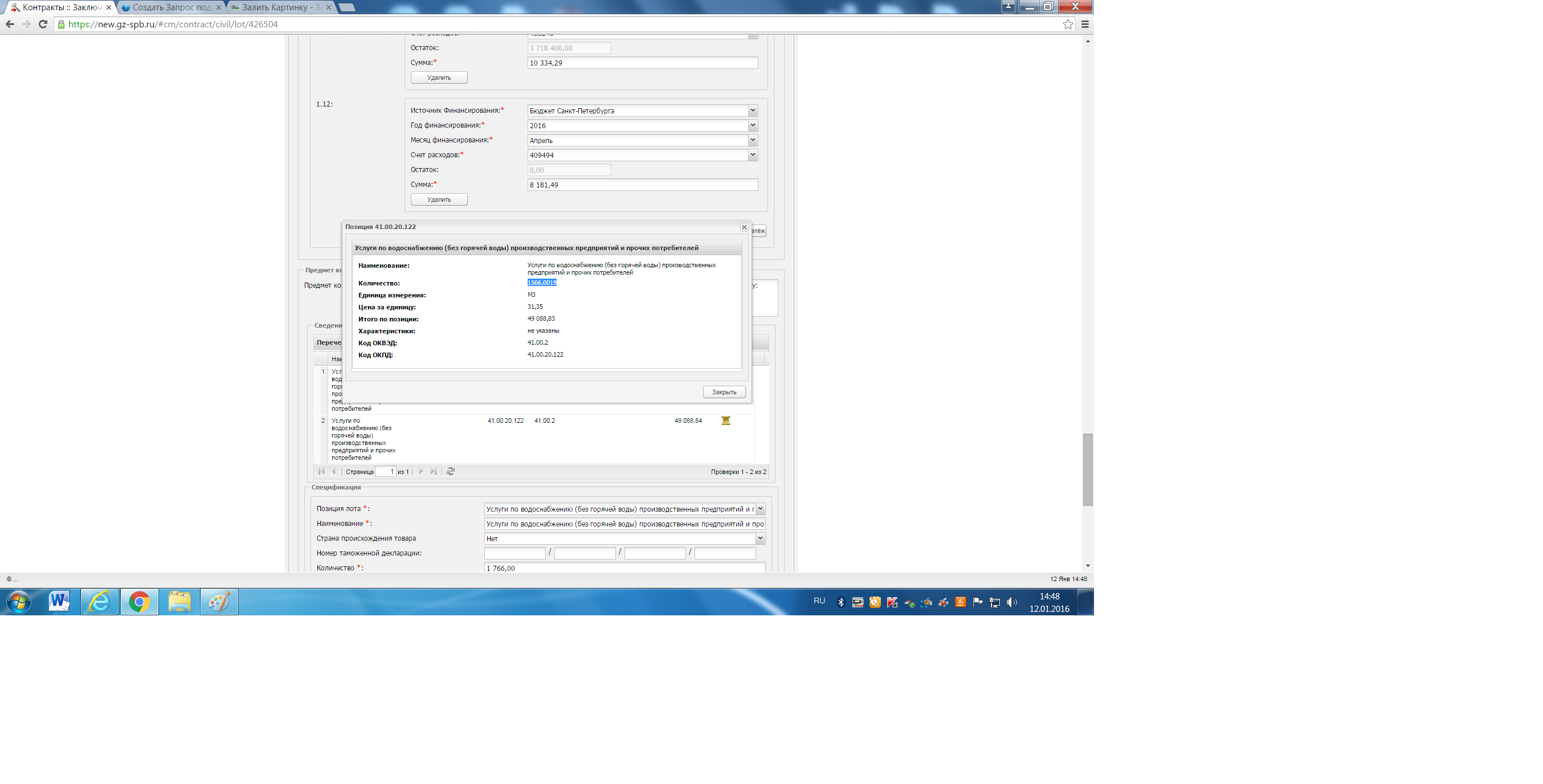Open Источник Финансирования dropdown

[x=753, y=111]
